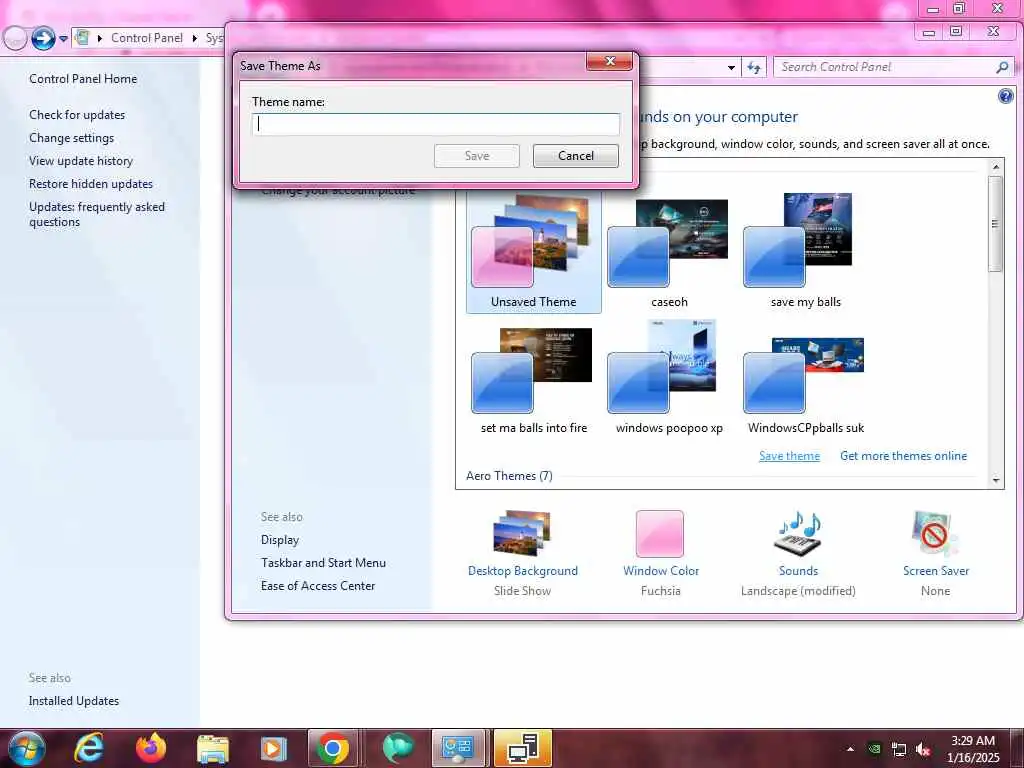
Task: Open green chat bubble app on taskbar
Action: pos(398,748)
